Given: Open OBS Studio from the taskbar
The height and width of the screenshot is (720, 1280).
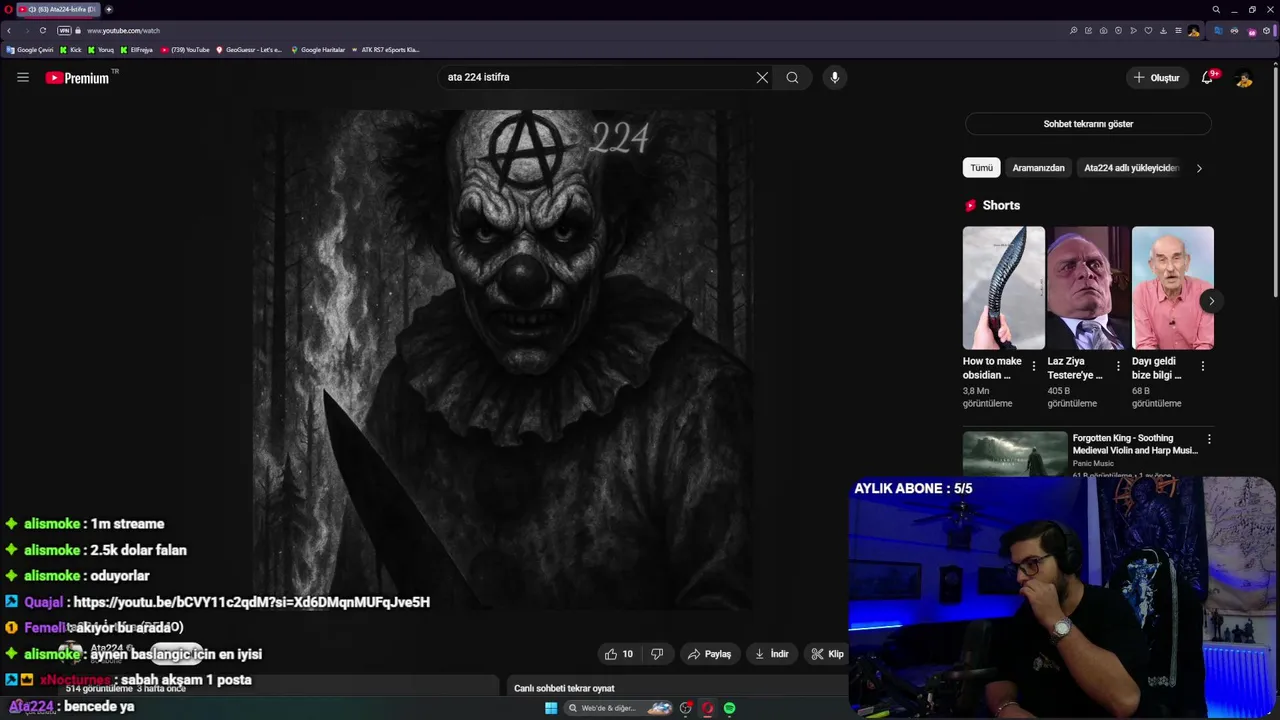Looking at the screenshot, I should 685,708.
